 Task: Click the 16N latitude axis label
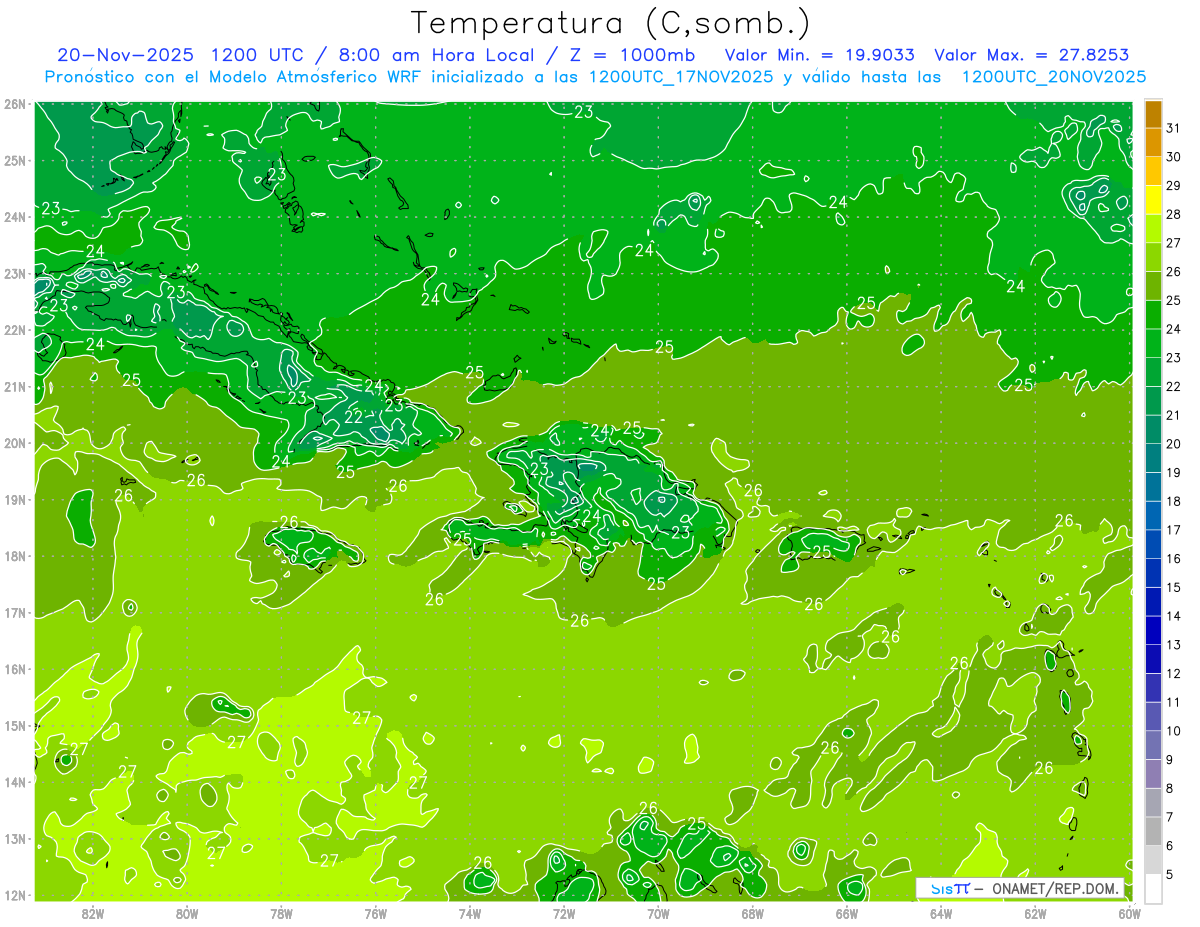14,669
